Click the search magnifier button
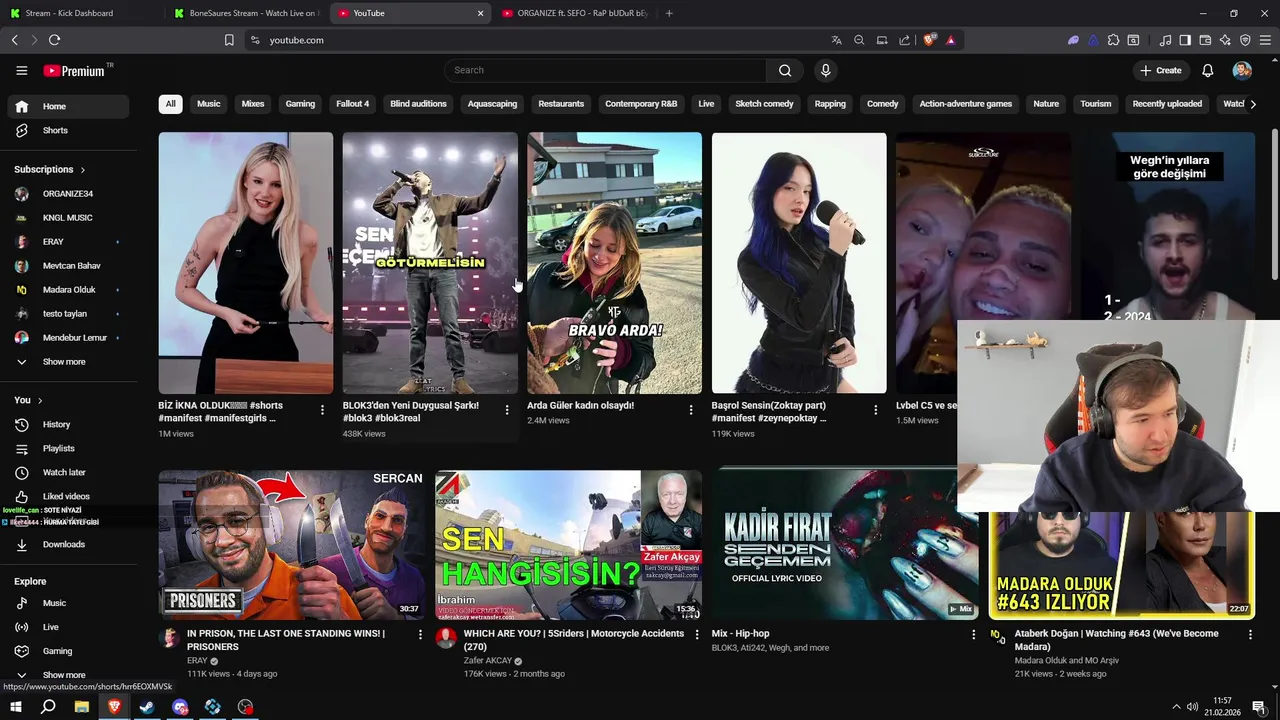 tap(785, 70)
